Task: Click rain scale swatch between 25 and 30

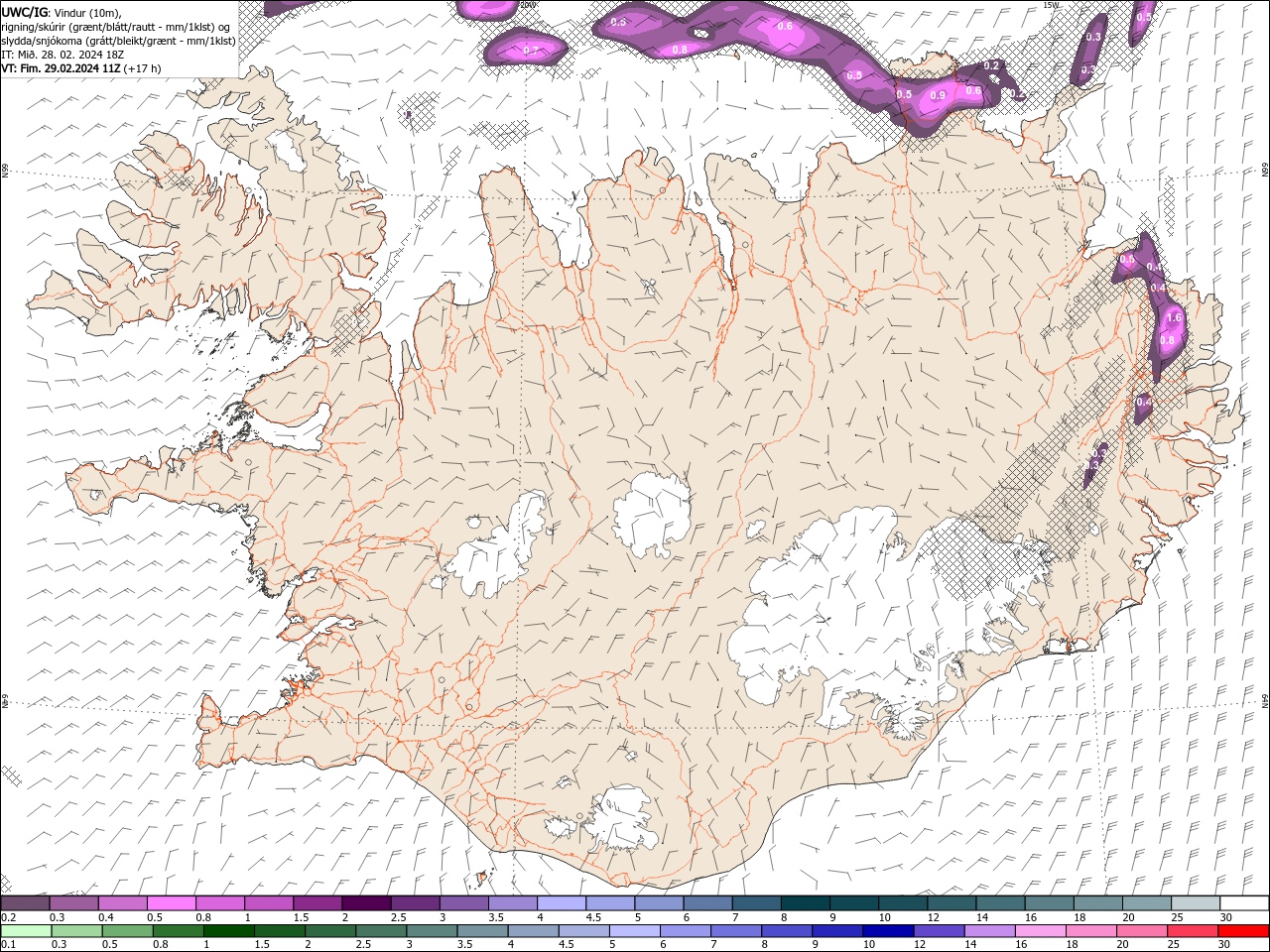Action: tap(1192, 931)
